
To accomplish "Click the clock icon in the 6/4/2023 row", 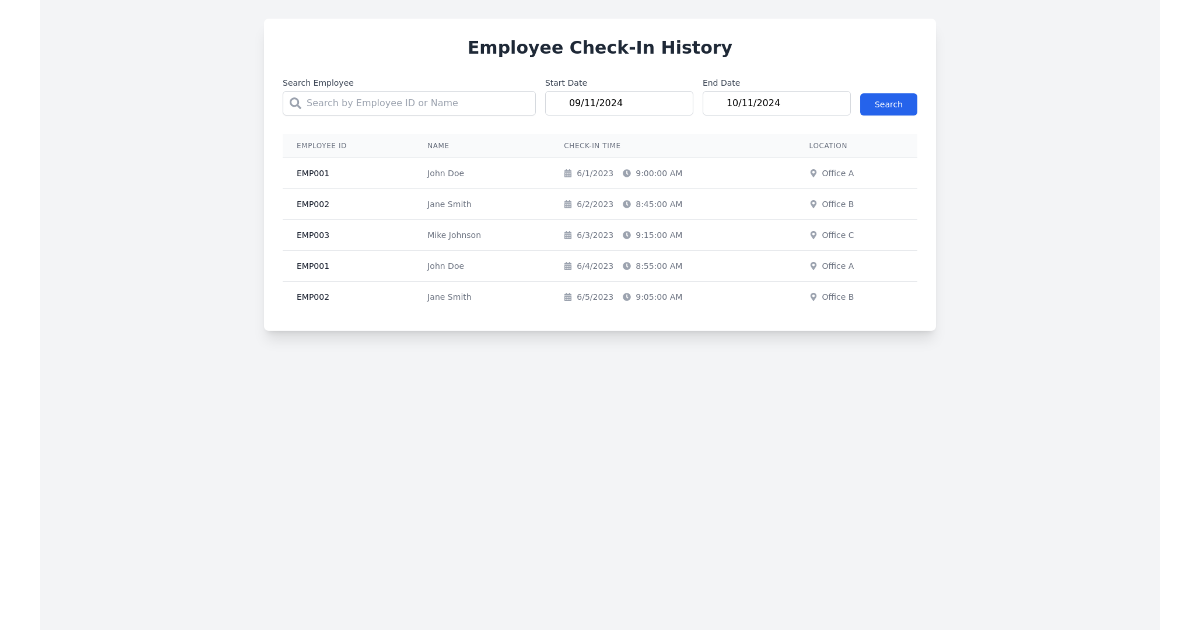I will (x=625, y=265).
